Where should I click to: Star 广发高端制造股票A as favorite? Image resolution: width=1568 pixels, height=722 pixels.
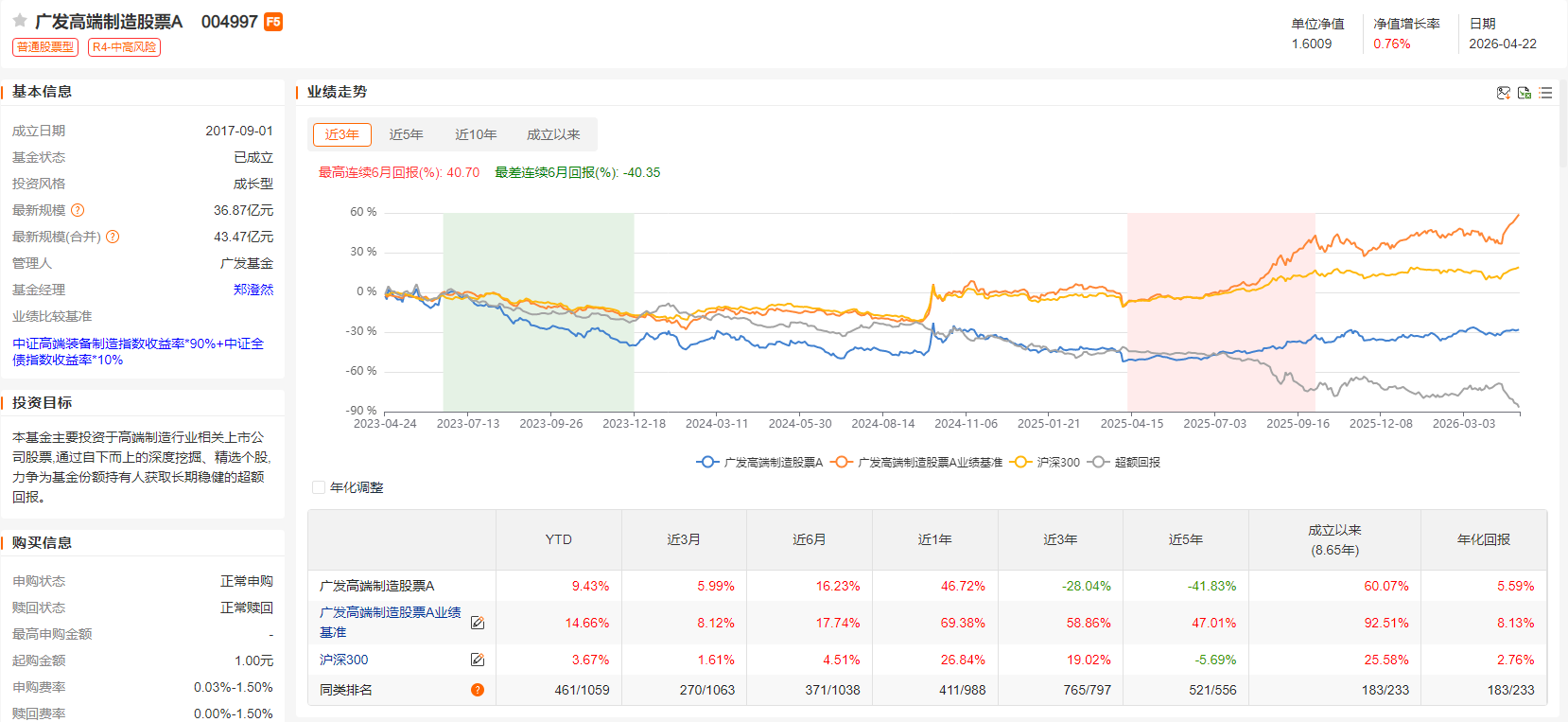19,21
